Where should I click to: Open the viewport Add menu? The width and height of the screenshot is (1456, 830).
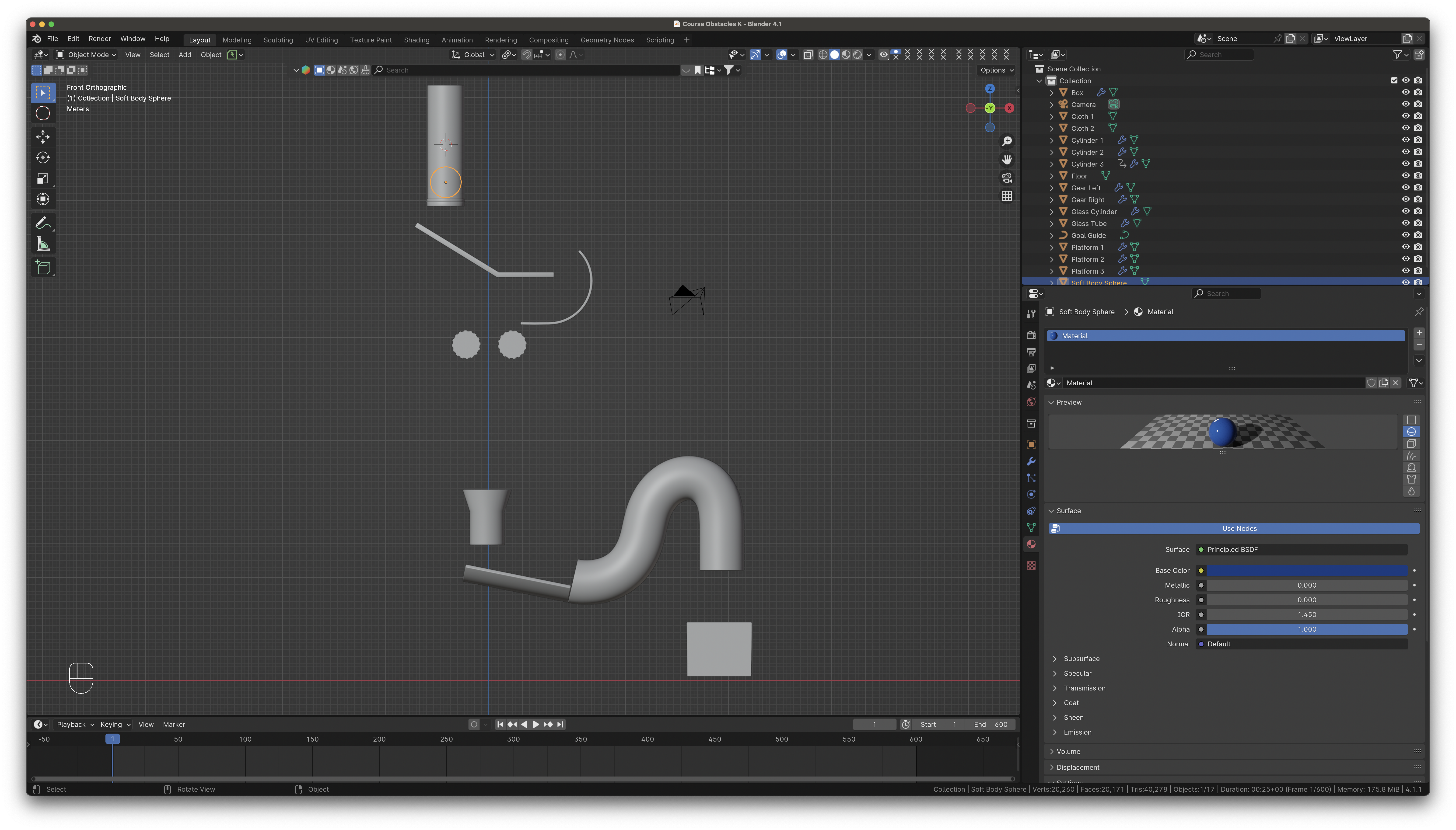(x=185, y=55)
